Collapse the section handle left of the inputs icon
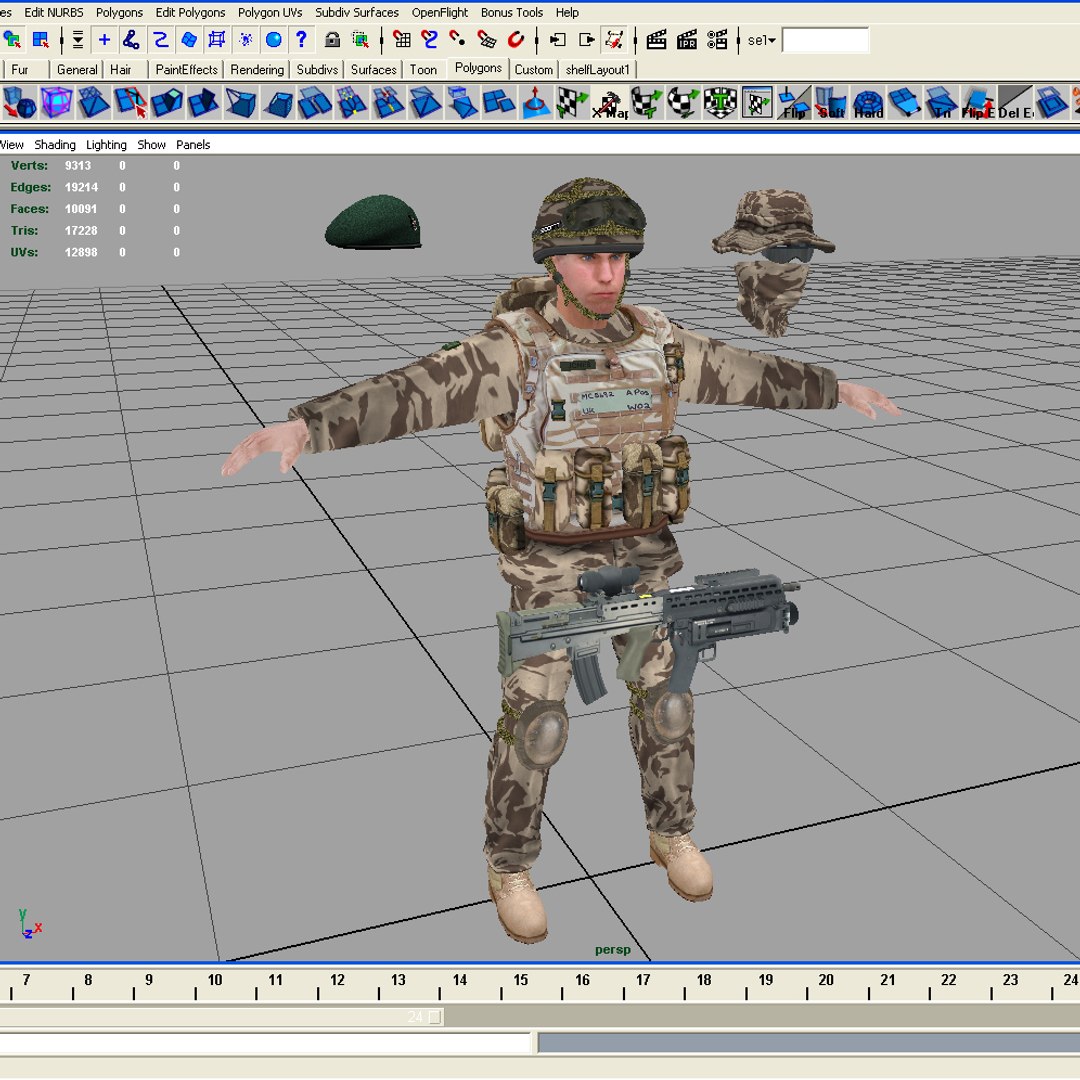The height and width of the screenshot is (1080, 1080). click(537, 40)
